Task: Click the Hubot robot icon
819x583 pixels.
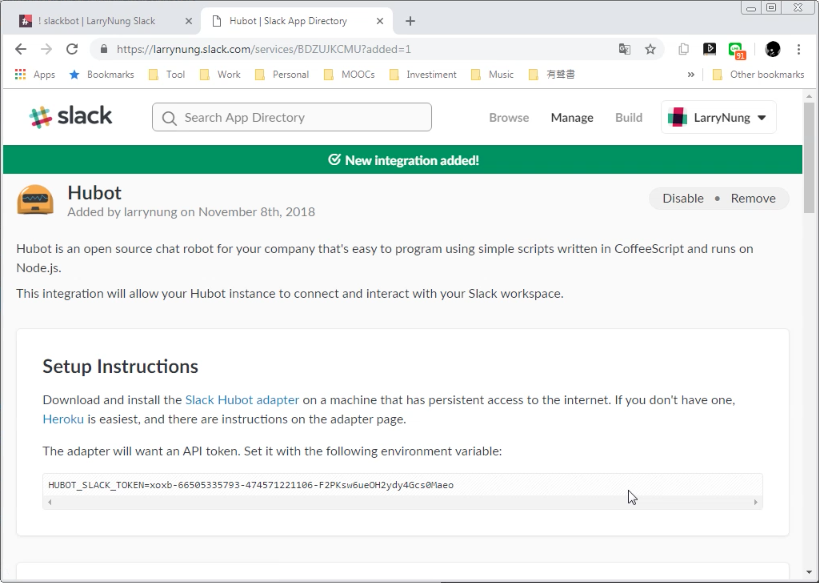Action: click(x=35, y=200)
